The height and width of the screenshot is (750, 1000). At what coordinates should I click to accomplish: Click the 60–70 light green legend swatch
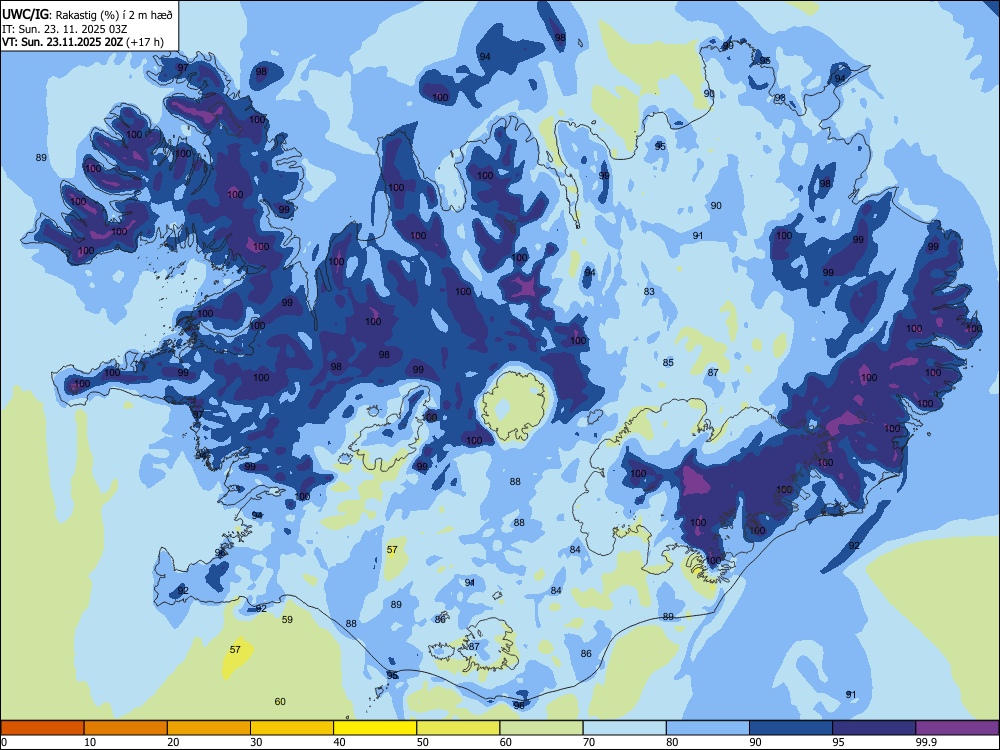pyautogui.click(x=541, y=728)
